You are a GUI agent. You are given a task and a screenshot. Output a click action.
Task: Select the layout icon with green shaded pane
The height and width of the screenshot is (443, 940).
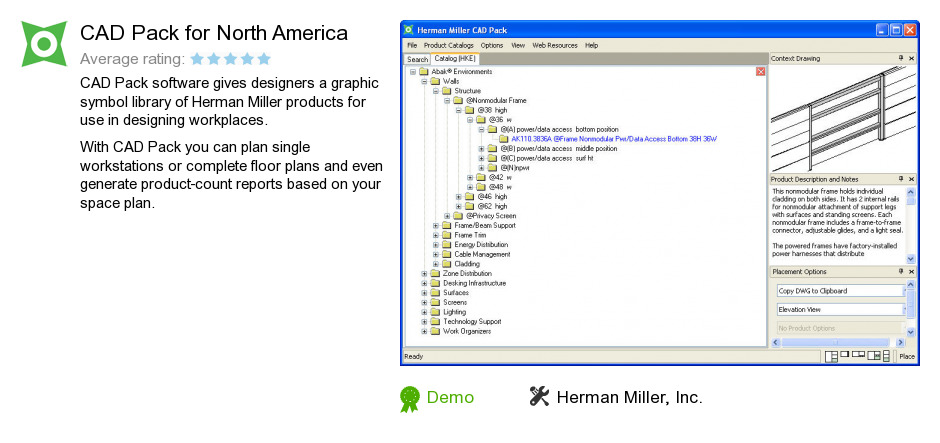873,356
